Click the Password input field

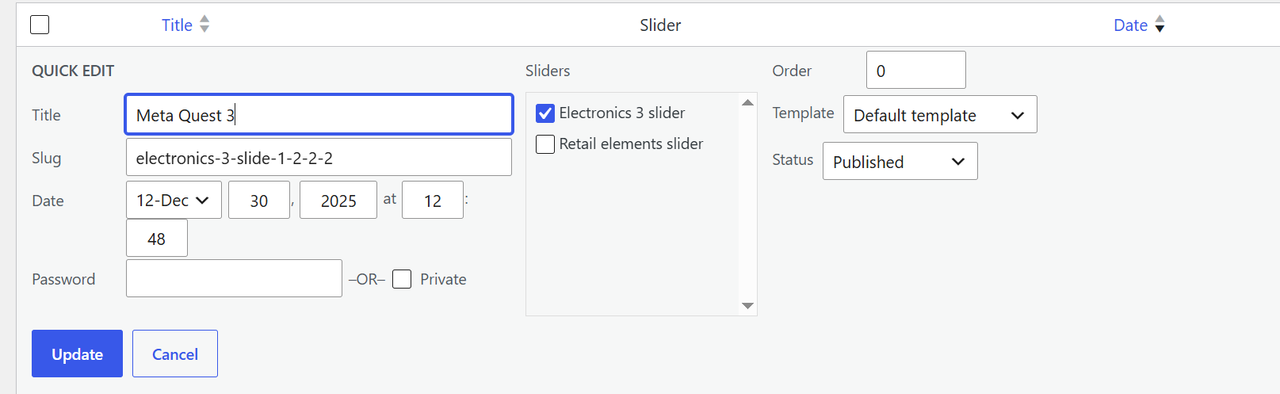[234, 278]
